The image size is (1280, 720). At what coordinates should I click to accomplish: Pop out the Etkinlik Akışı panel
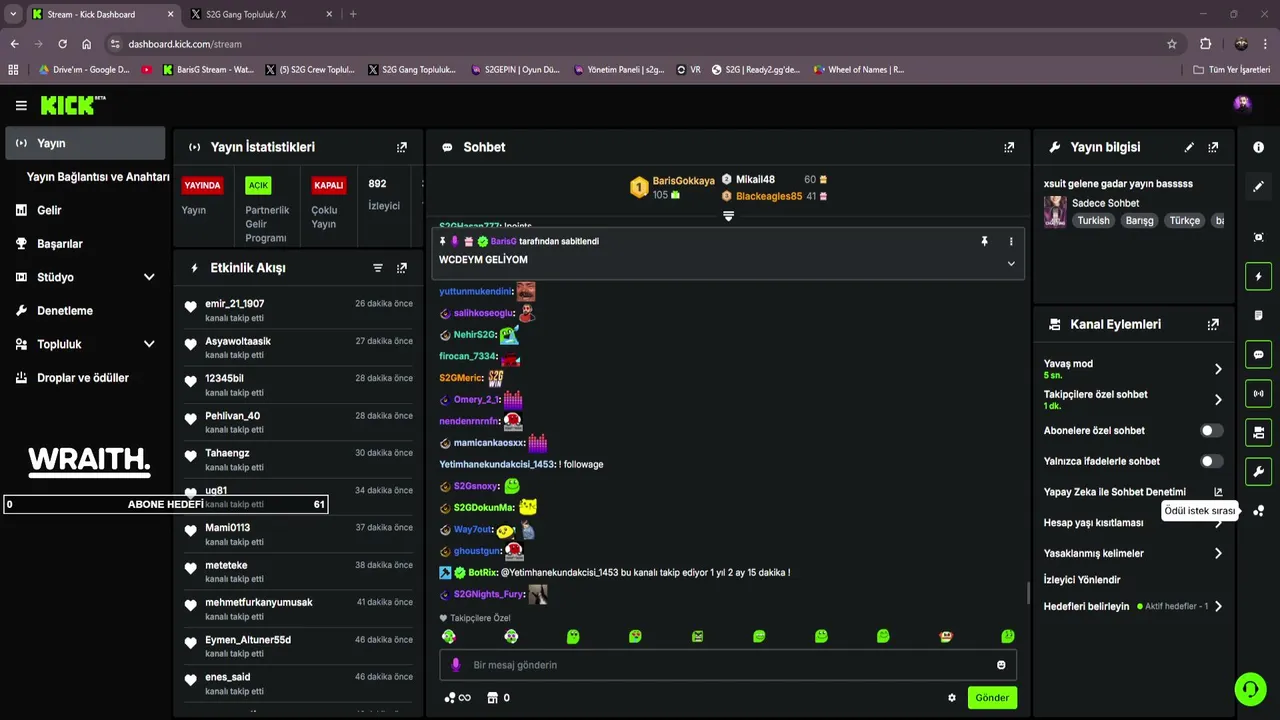pyautogui.click(x=402, y=268)
